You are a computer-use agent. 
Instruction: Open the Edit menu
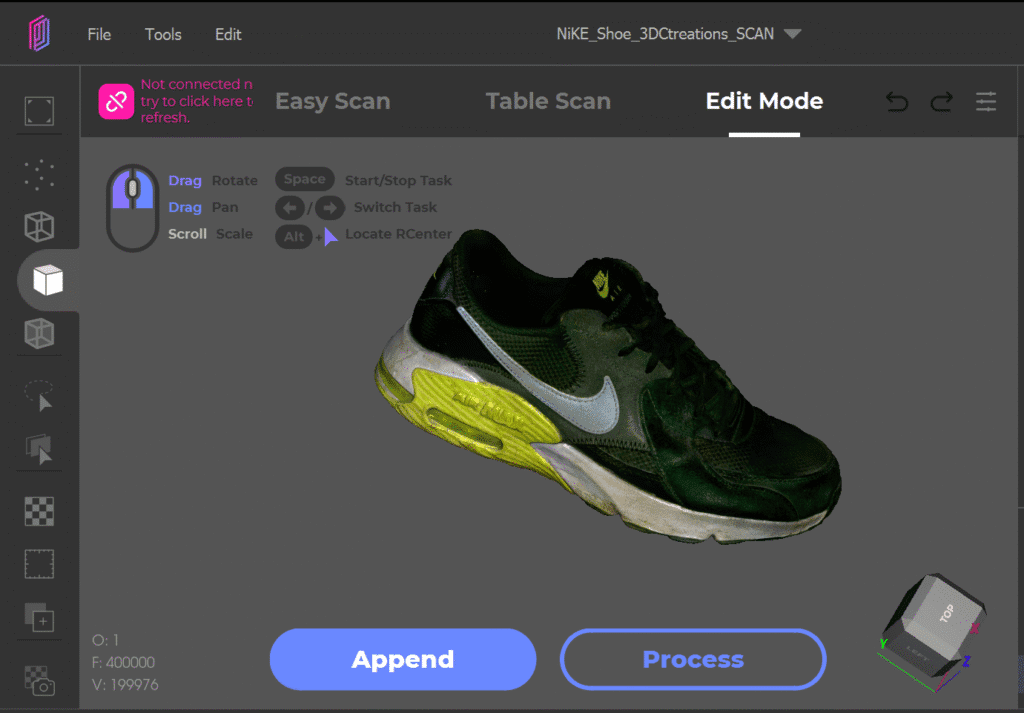pos(228,34)
